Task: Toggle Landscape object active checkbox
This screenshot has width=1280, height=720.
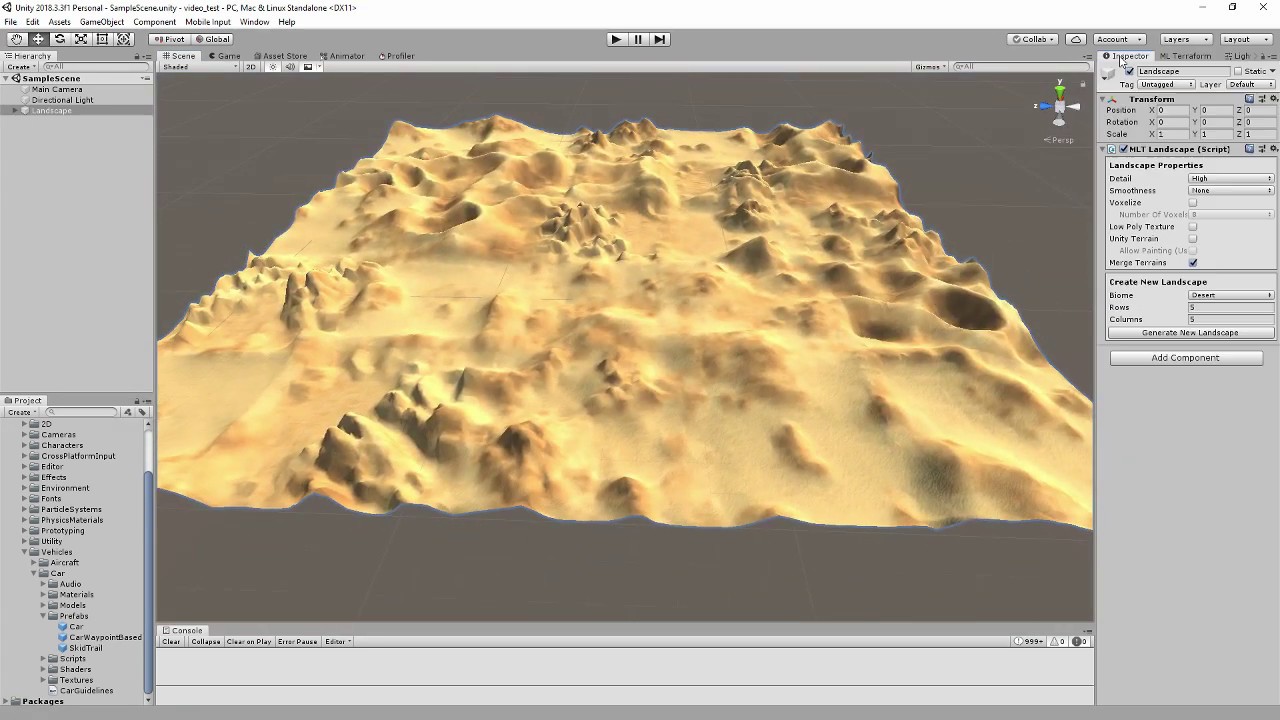Action: [x=1130, y=71]
